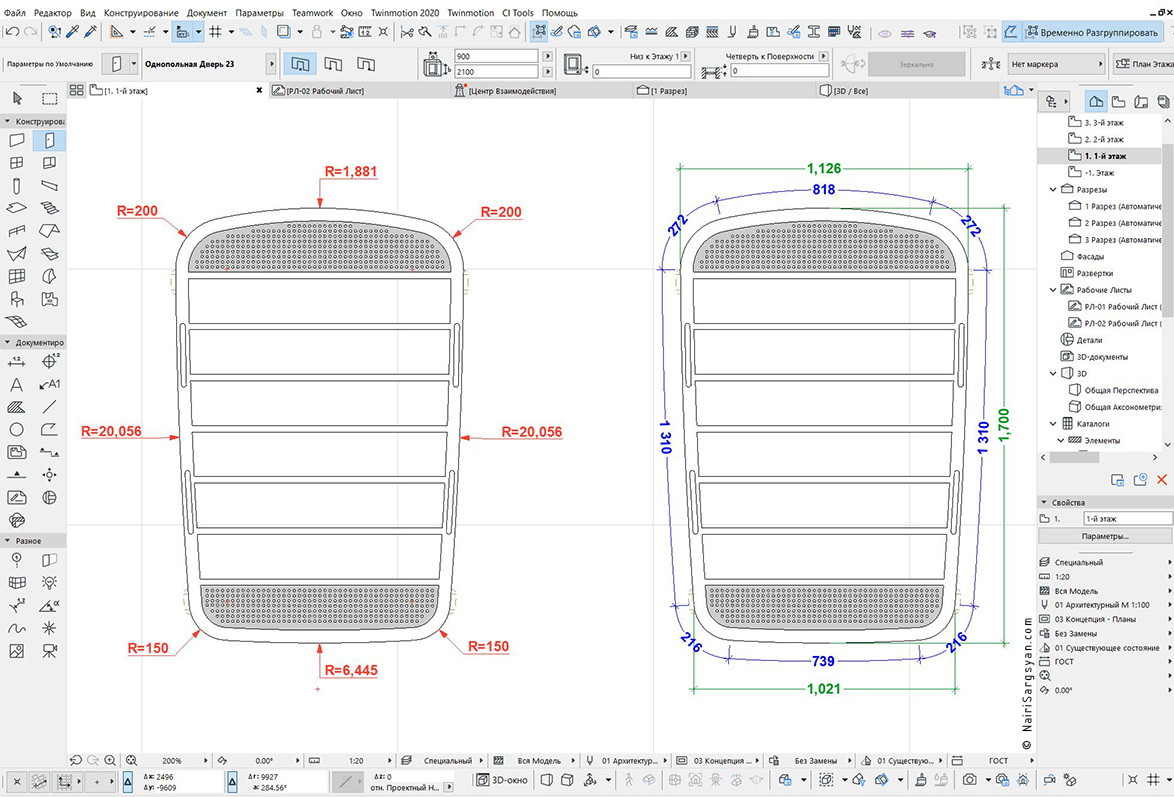The height and width of the screenshot is (797, 1174).
Task: Toggle Auto Group icon beside Временно Разгруппировать
Action: [x=1011, y=32]
